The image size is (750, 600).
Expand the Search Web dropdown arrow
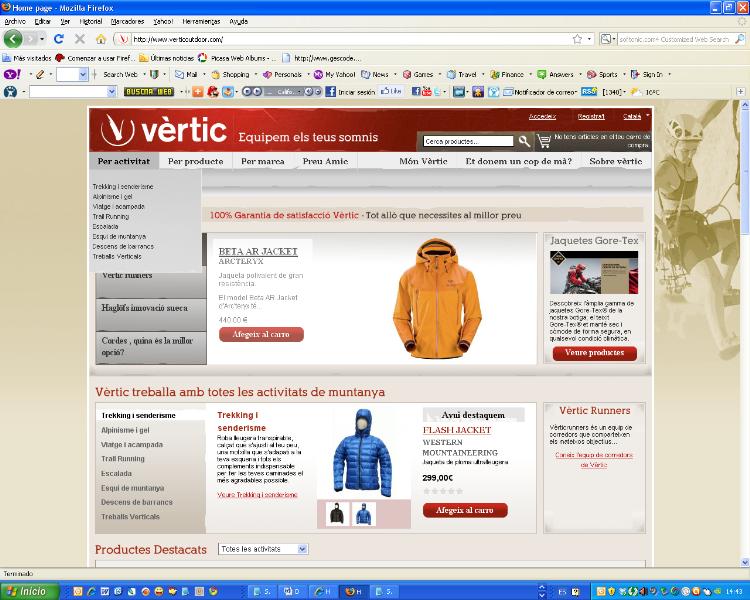[144, 74]
